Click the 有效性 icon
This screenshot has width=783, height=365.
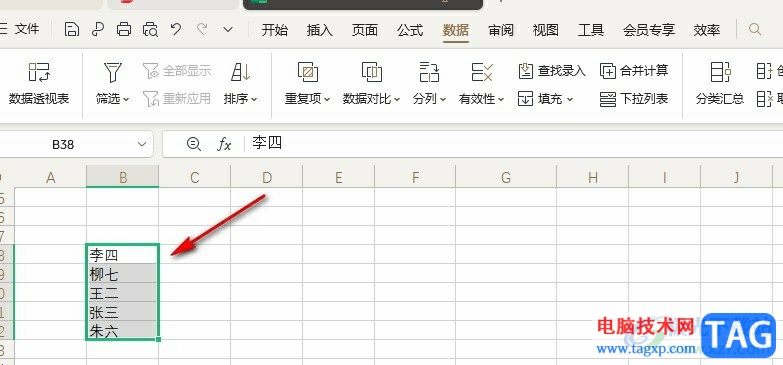pos(482,73)
